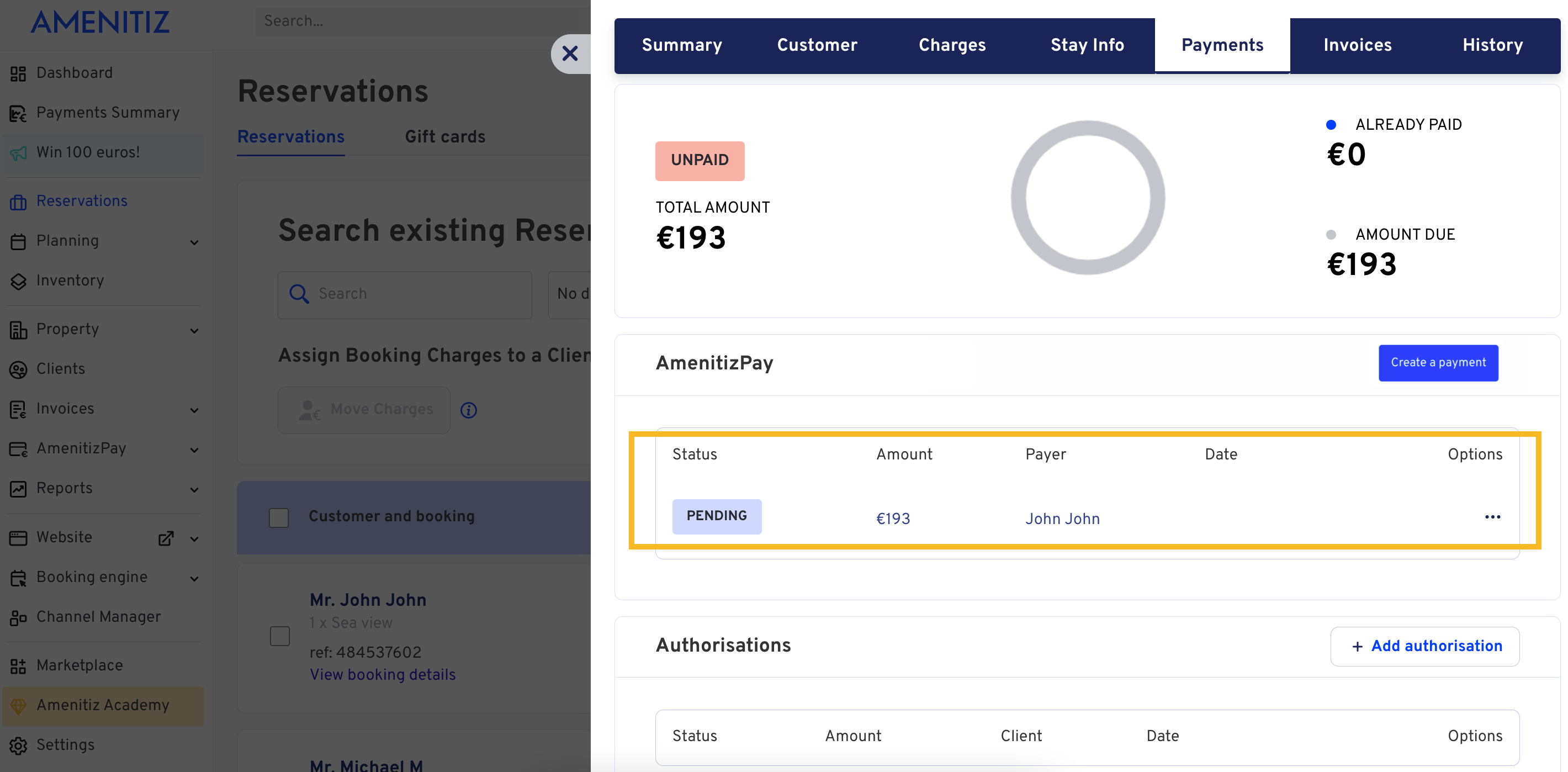Screen dimensions: 1568x772
Task: Open View booking details link
Action: coord(382,675)
